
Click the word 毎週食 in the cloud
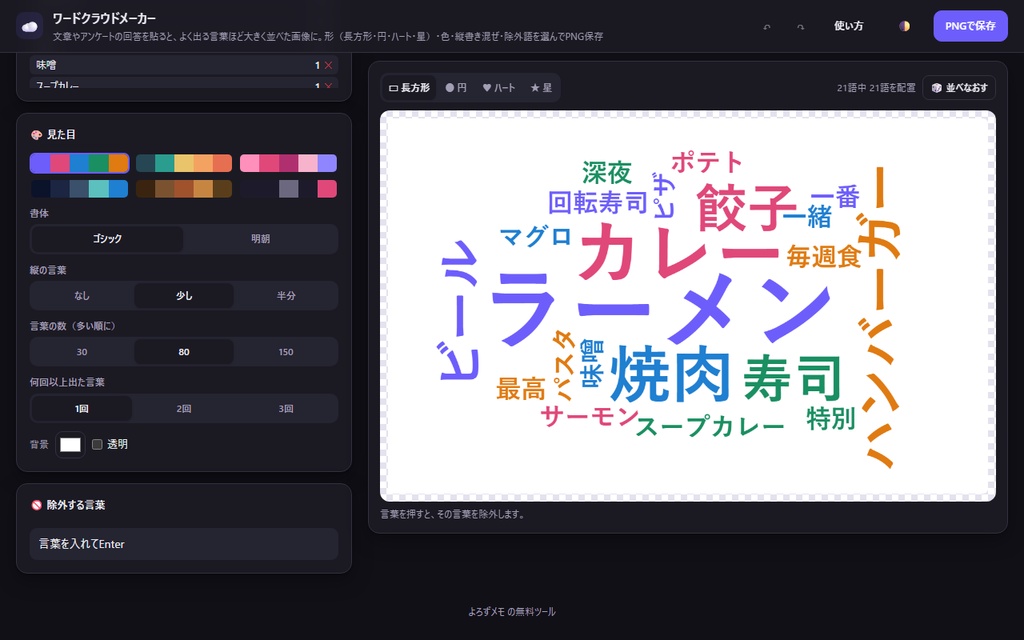824,257
